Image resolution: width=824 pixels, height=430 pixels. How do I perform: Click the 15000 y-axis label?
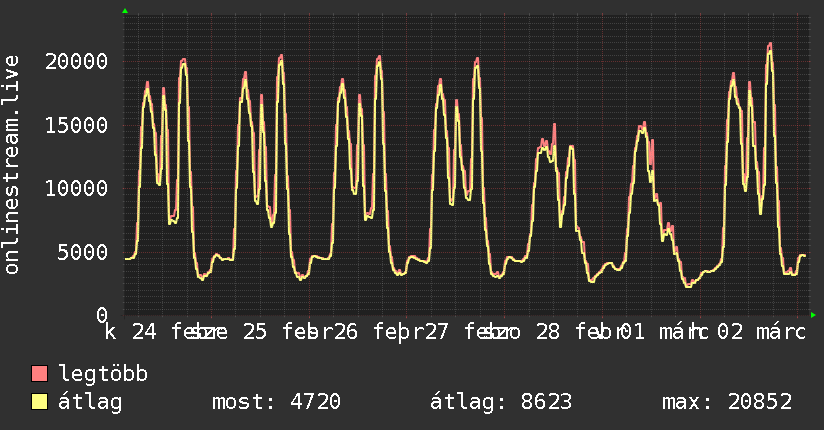(x=77, y=125)
